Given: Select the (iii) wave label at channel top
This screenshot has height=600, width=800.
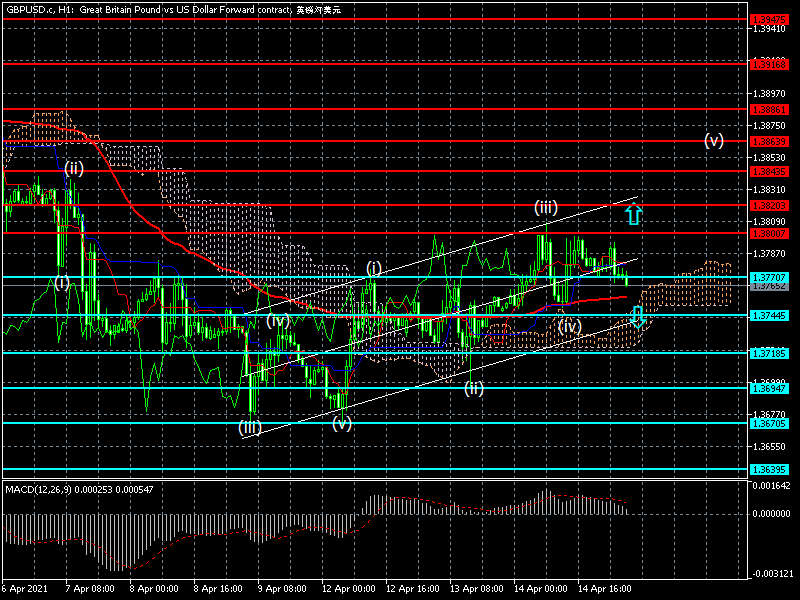Looking at the screenshot, I should (x=545, y=207).
